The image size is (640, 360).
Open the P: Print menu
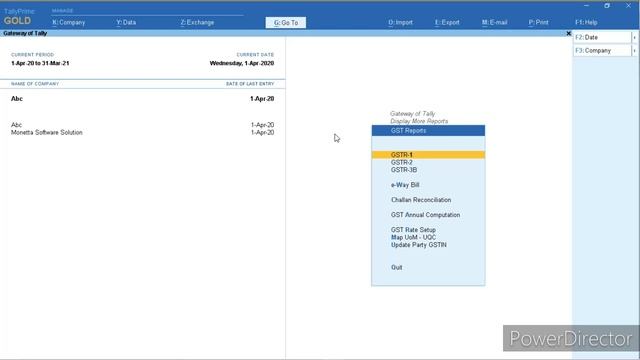click(538, 22)
